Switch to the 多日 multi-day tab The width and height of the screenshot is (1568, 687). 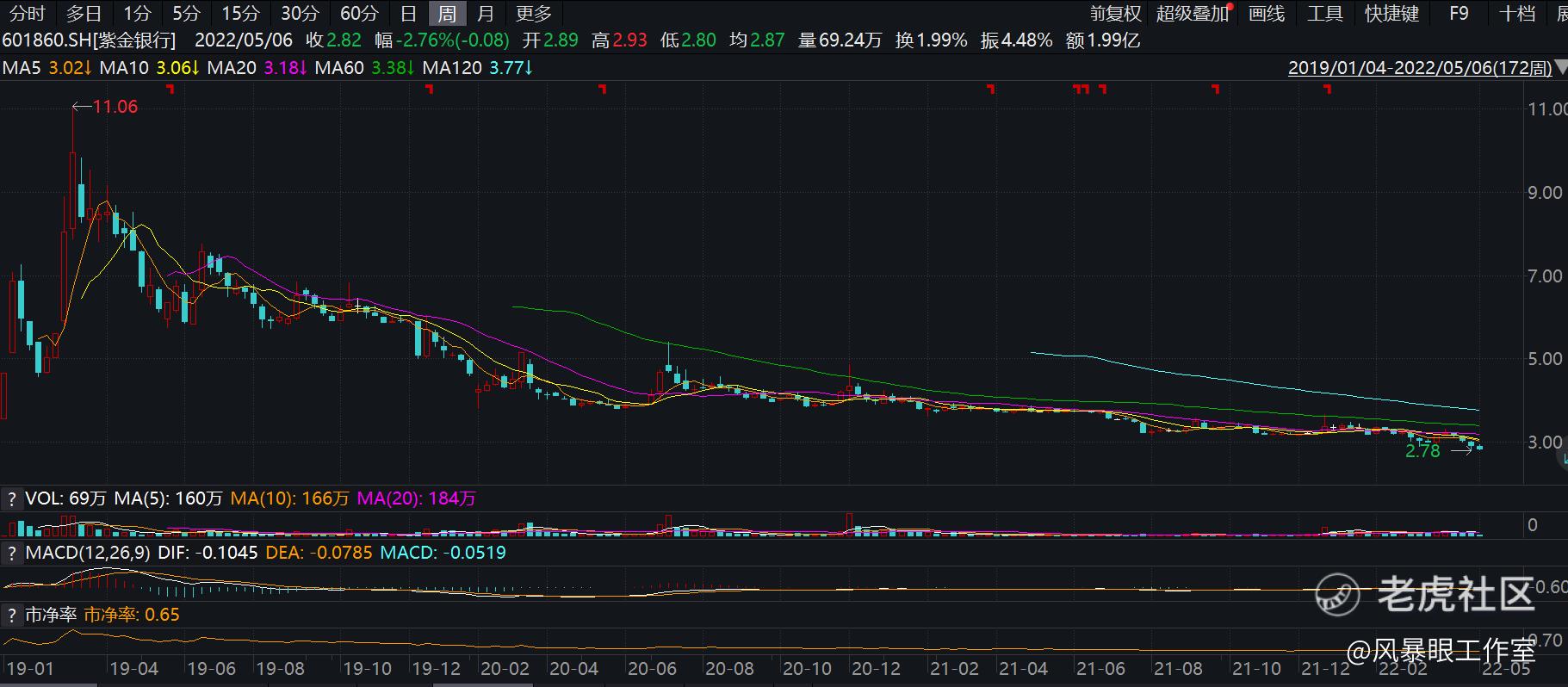click(x=84, y=13)
